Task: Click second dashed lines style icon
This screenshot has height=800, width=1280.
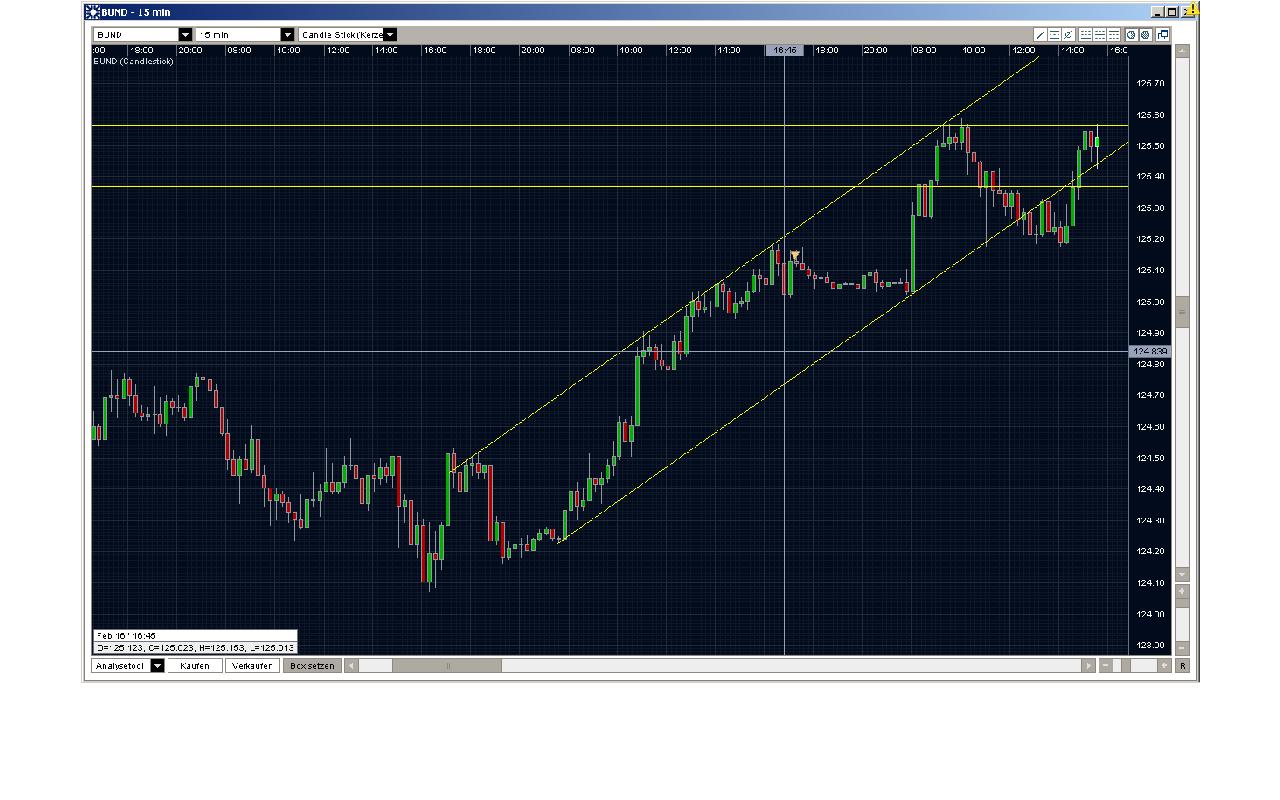Action: [x=1099, y=34]
